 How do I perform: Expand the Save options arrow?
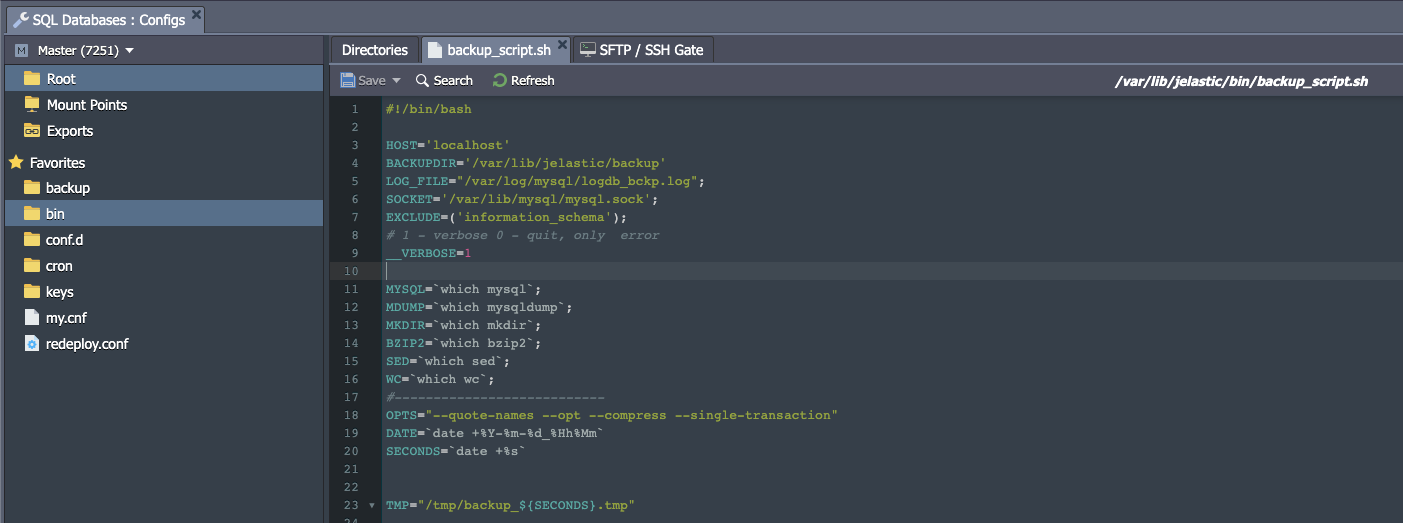396,81
